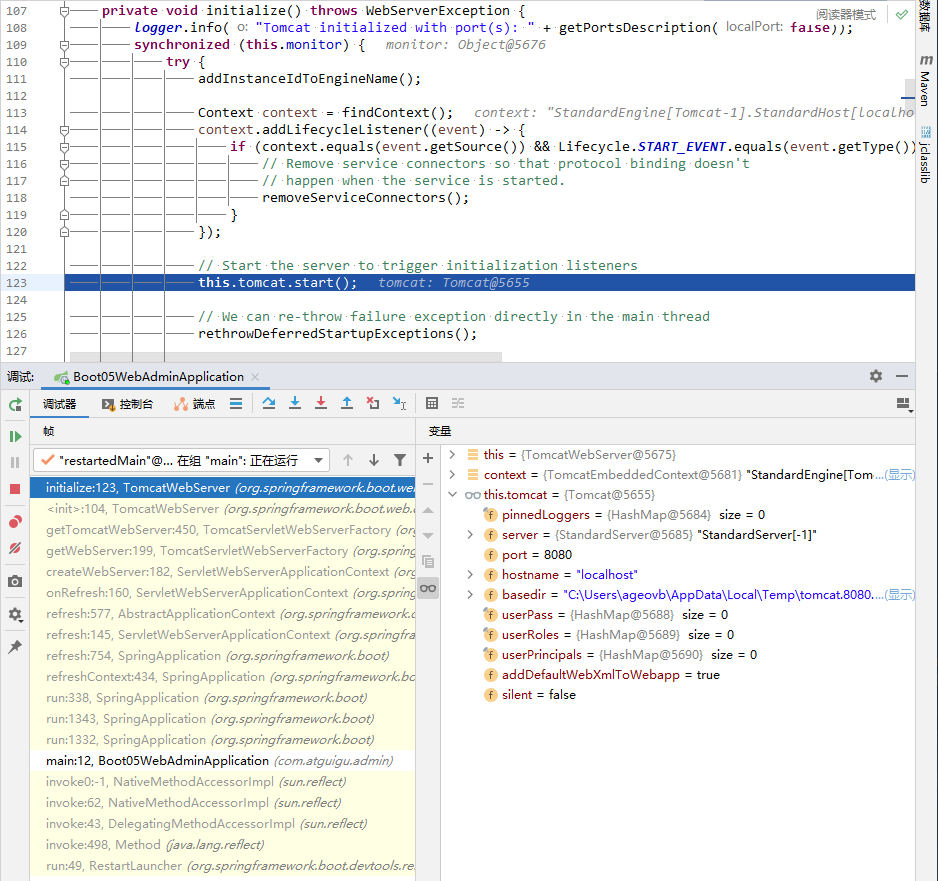Viewport: 938px width, 881px height.
Task: Click the Trace Current Stream Chain icon
Action: coord(458,404)
